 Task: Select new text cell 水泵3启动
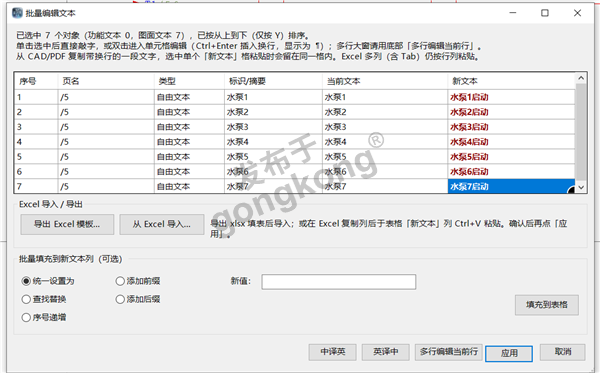(x=511, y=127)
